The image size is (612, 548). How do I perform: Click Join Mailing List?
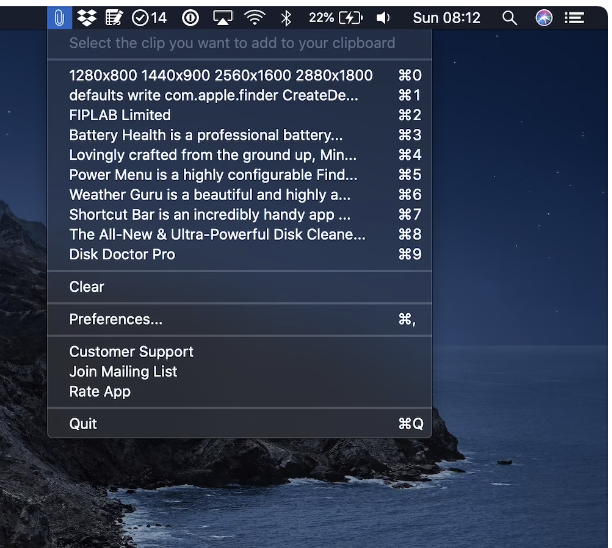pyautogui.click(x=239, y=372)
